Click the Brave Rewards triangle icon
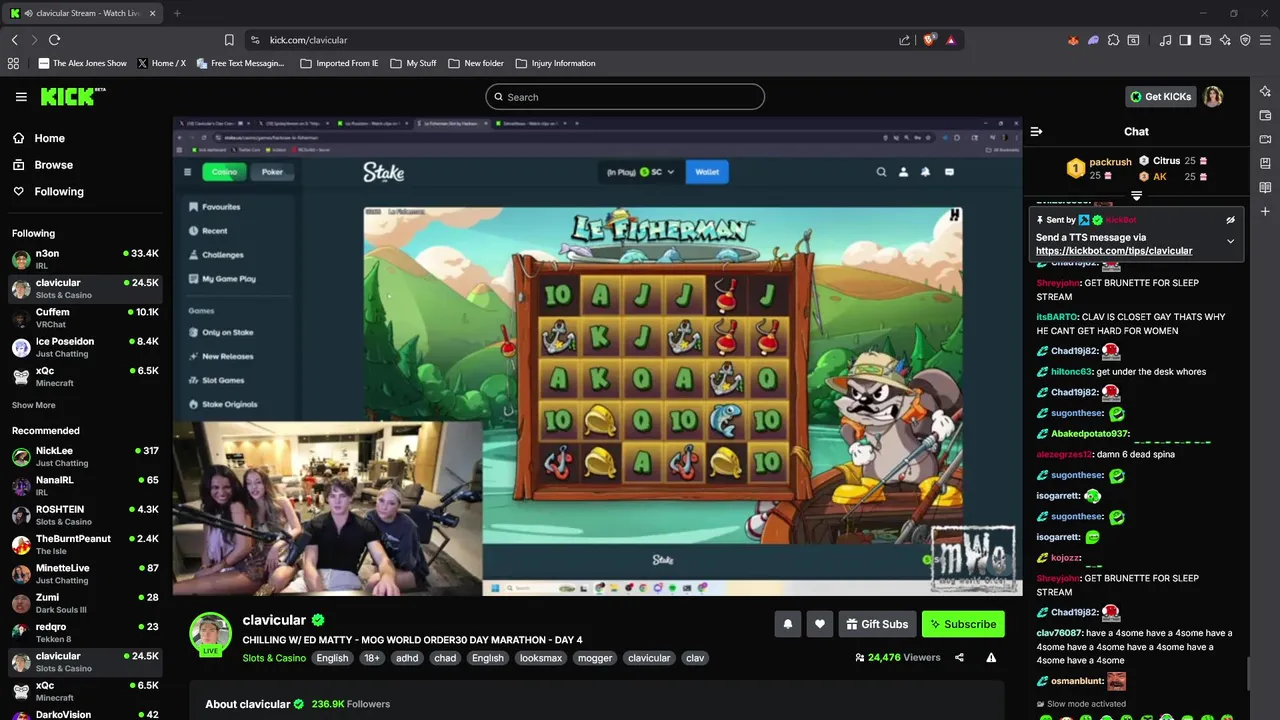 950,40
